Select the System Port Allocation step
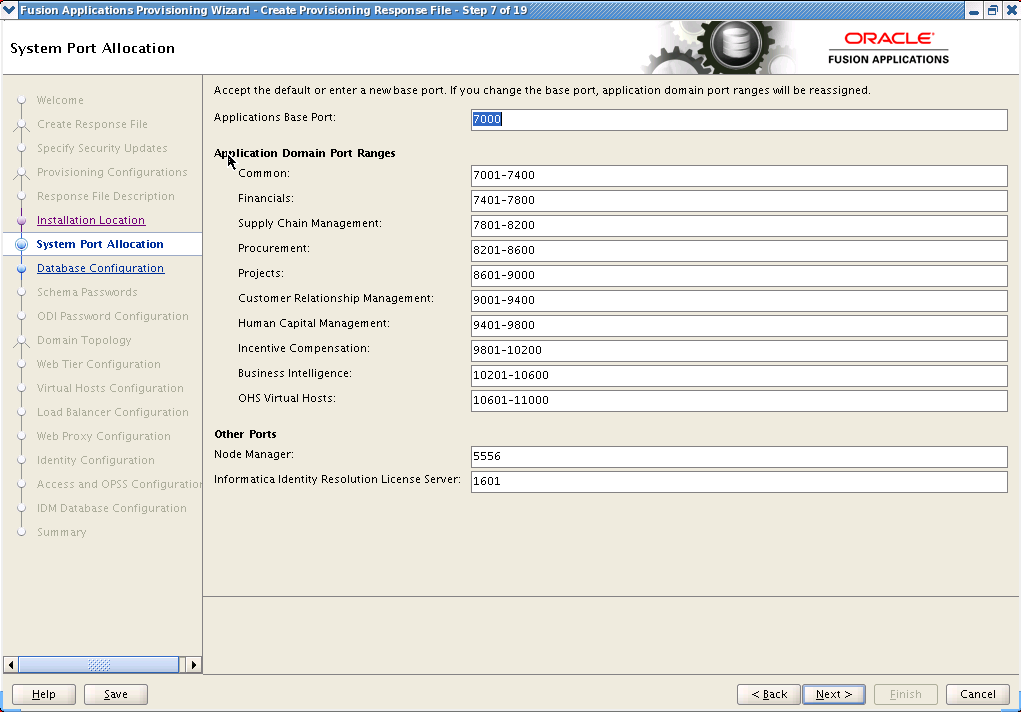Image resolution: width=1021 pixels, height=712 pixels. [x=100, y=244]
